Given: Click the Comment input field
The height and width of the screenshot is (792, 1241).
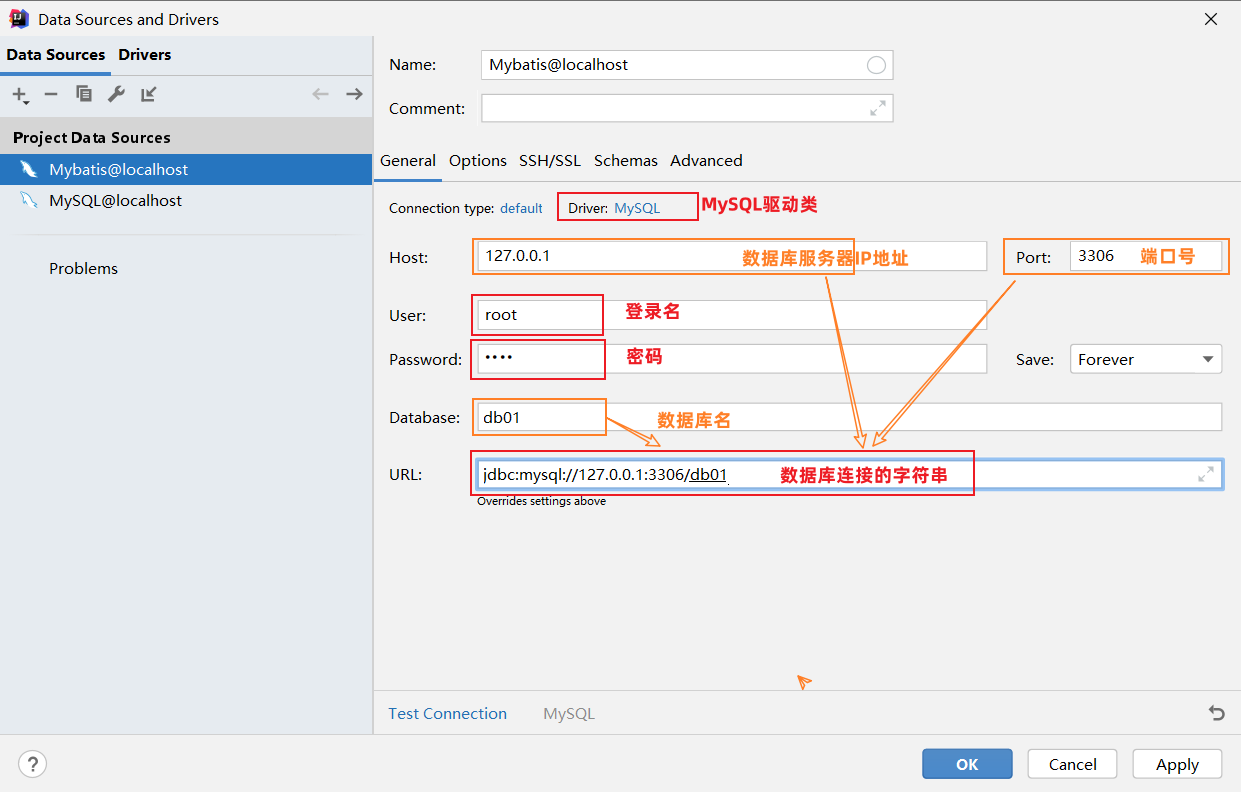Looking at the screenshot, I should pos(687,108).
